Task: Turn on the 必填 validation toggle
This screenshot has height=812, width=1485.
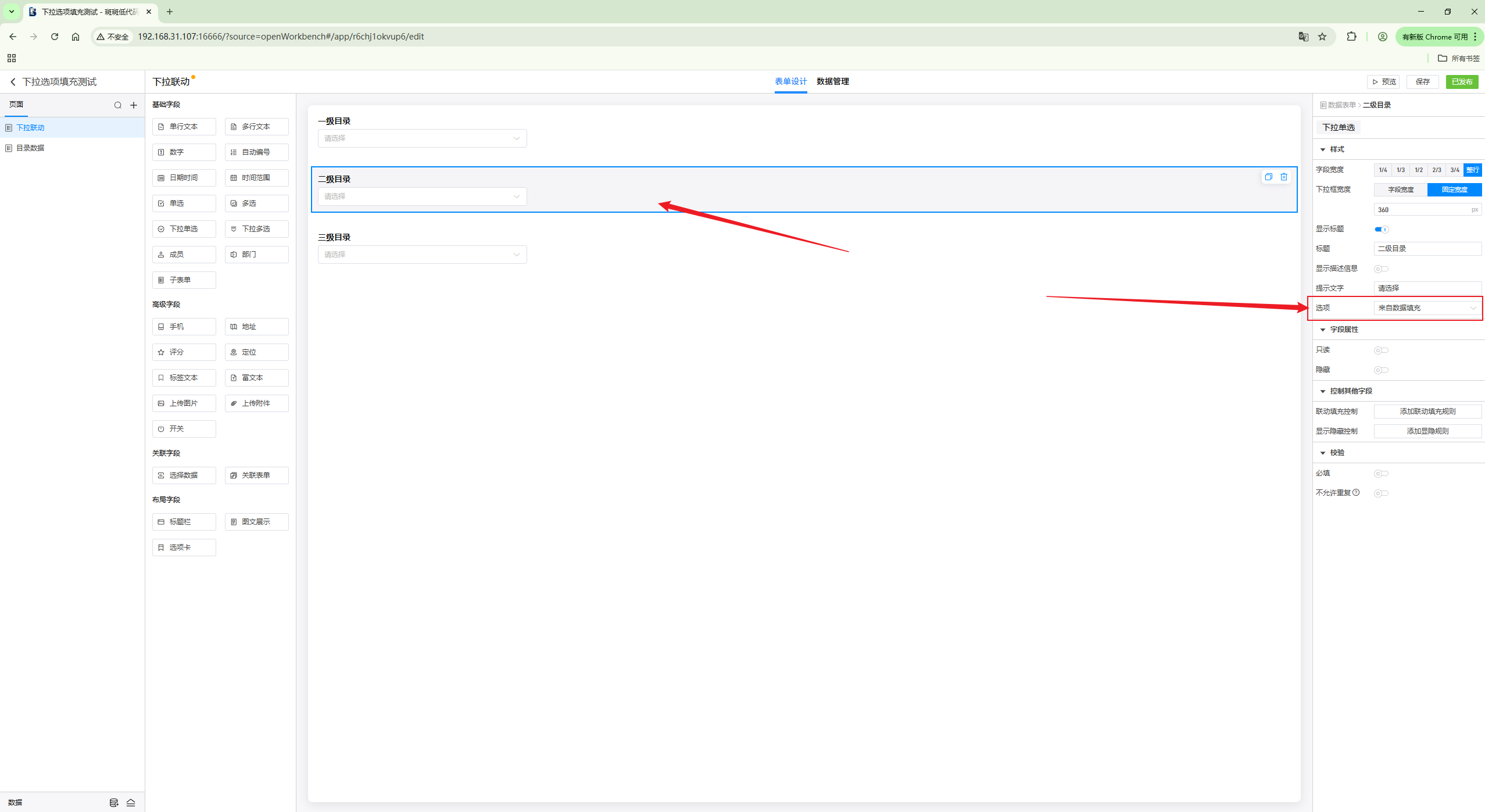Action: [1381, 473]
